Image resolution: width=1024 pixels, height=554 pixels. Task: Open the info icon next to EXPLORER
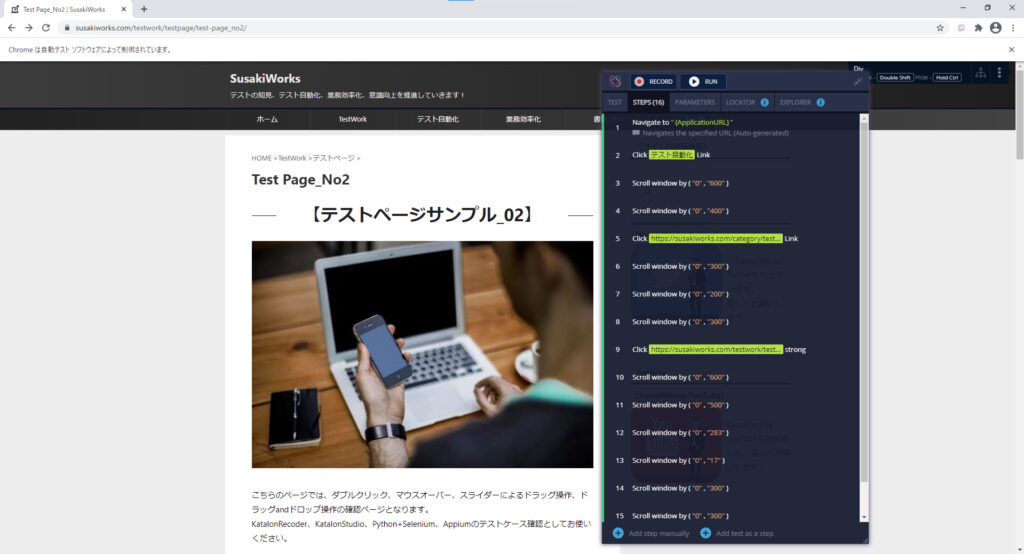820,103
